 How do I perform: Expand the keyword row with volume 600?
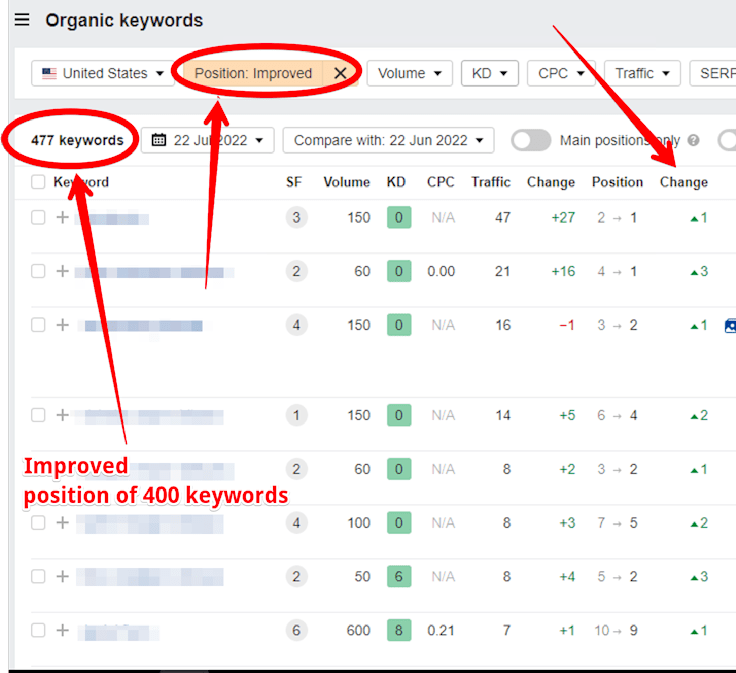62,630
